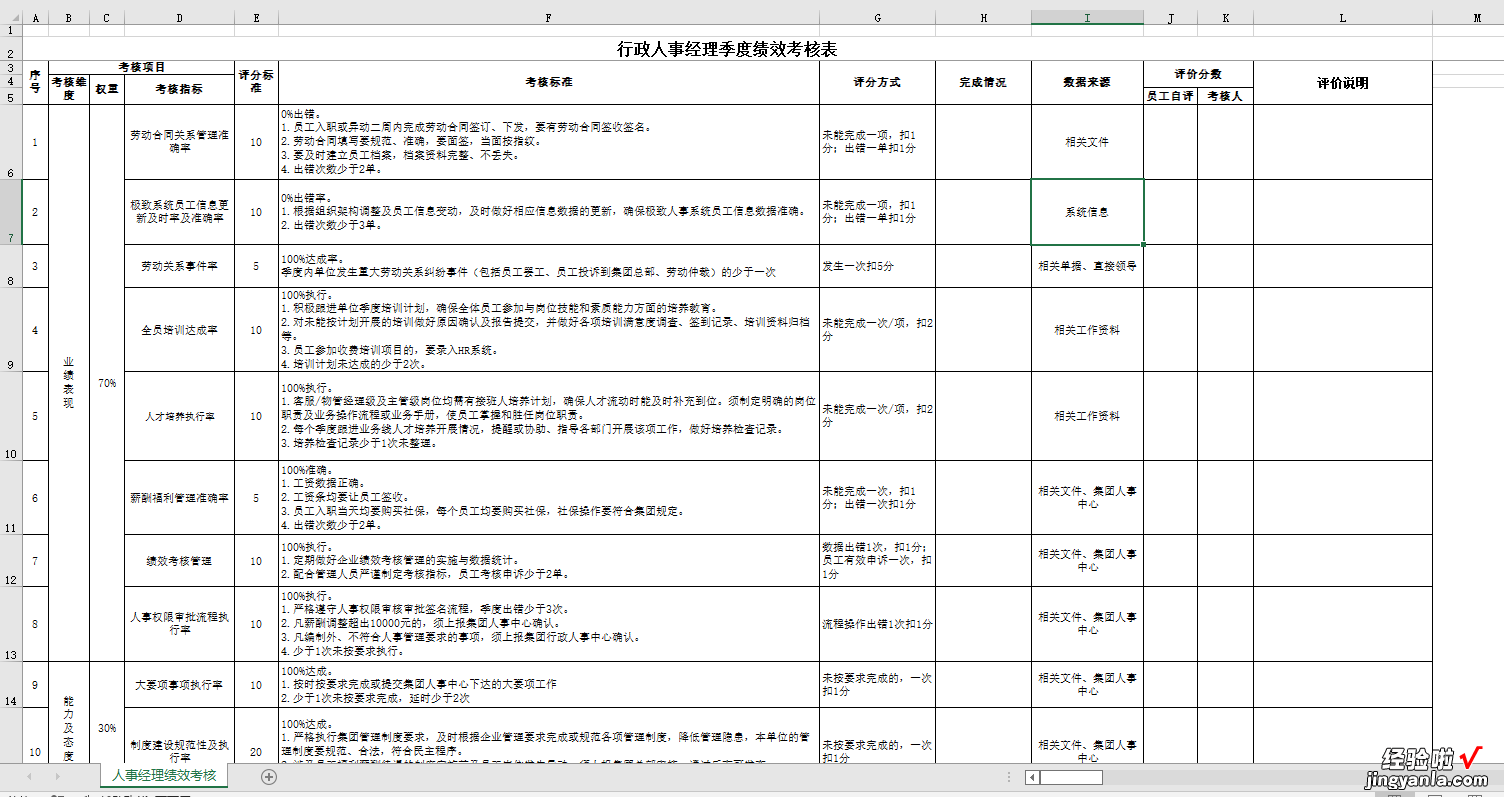This screenshot has height=797, width=1504.
Task: Select the 人才培养执行率 cell
Action: pyautogui.click(x=179, y=416)
